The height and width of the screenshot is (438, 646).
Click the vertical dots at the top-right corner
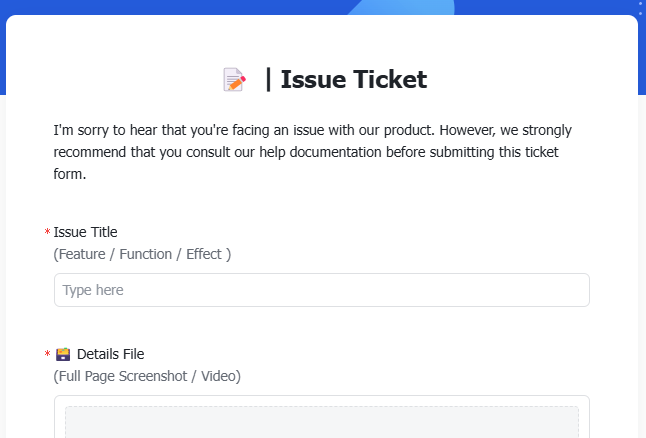[x=640, y=9]
